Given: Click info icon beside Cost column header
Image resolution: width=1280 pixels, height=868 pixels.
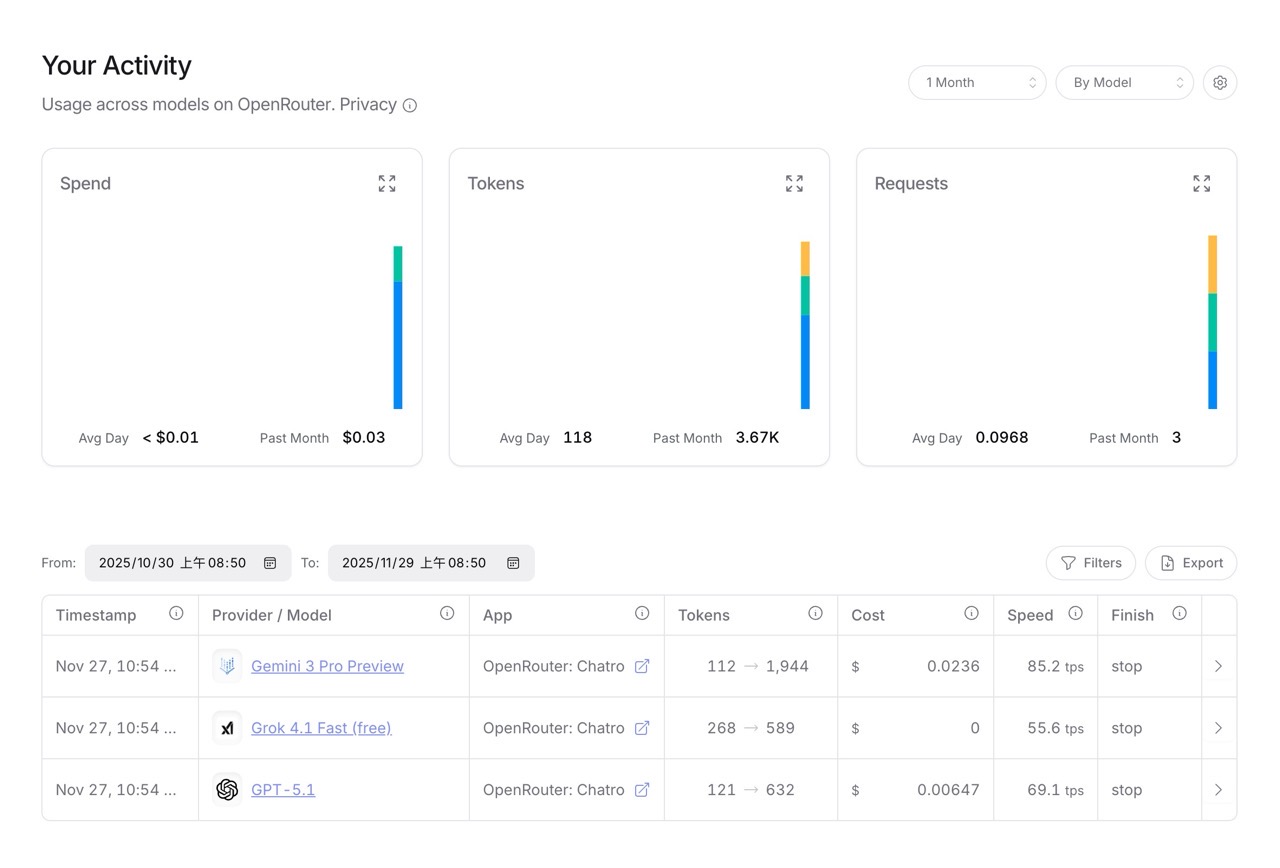Looking at the screenshot, I should point(971,614).
